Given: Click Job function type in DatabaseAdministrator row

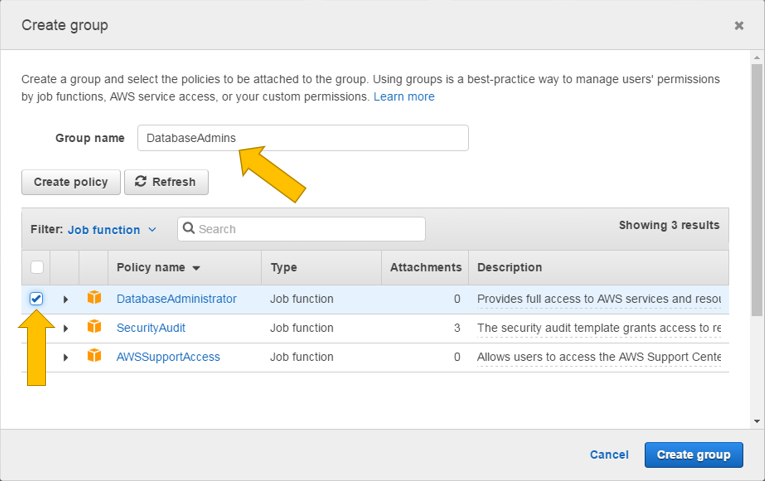Looking at the screenshot, I should pos(302,299).
